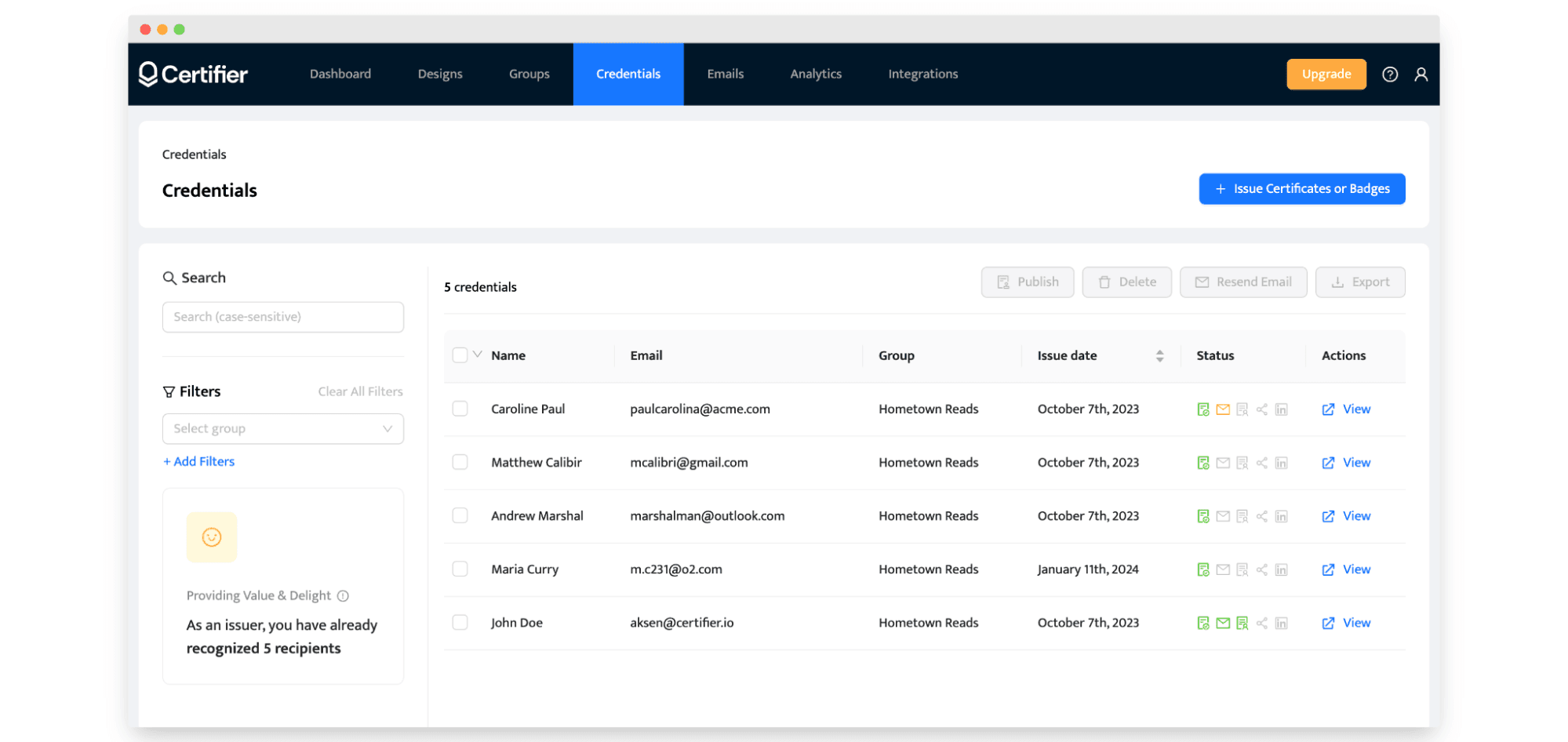Viewport: 1568px width, 742px height.
Task: Check the box for Matthew Calibir
Action: point(460,462)
